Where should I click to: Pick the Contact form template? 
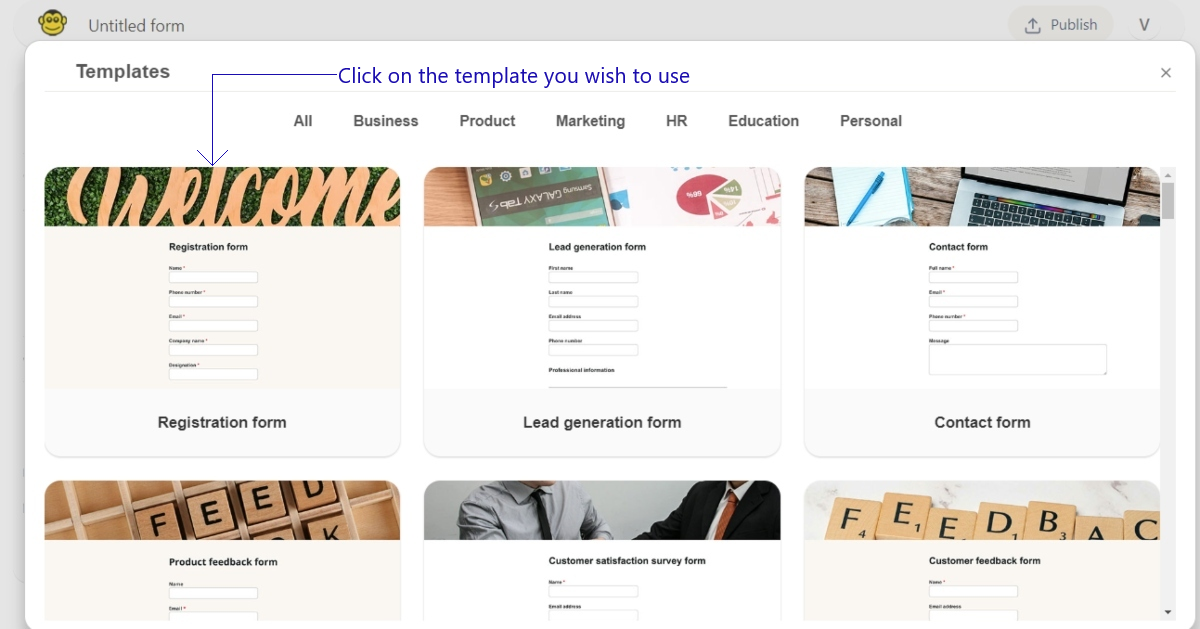[x=982, y=310]
